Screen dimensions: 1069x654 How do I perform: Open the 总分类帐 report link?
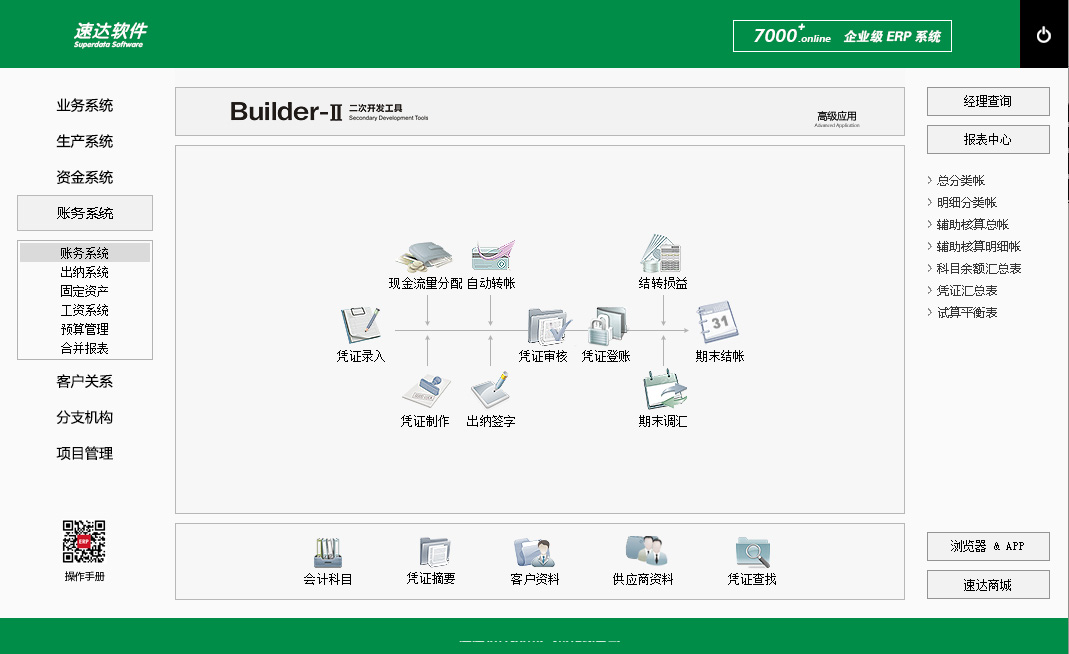coord(961,181)
